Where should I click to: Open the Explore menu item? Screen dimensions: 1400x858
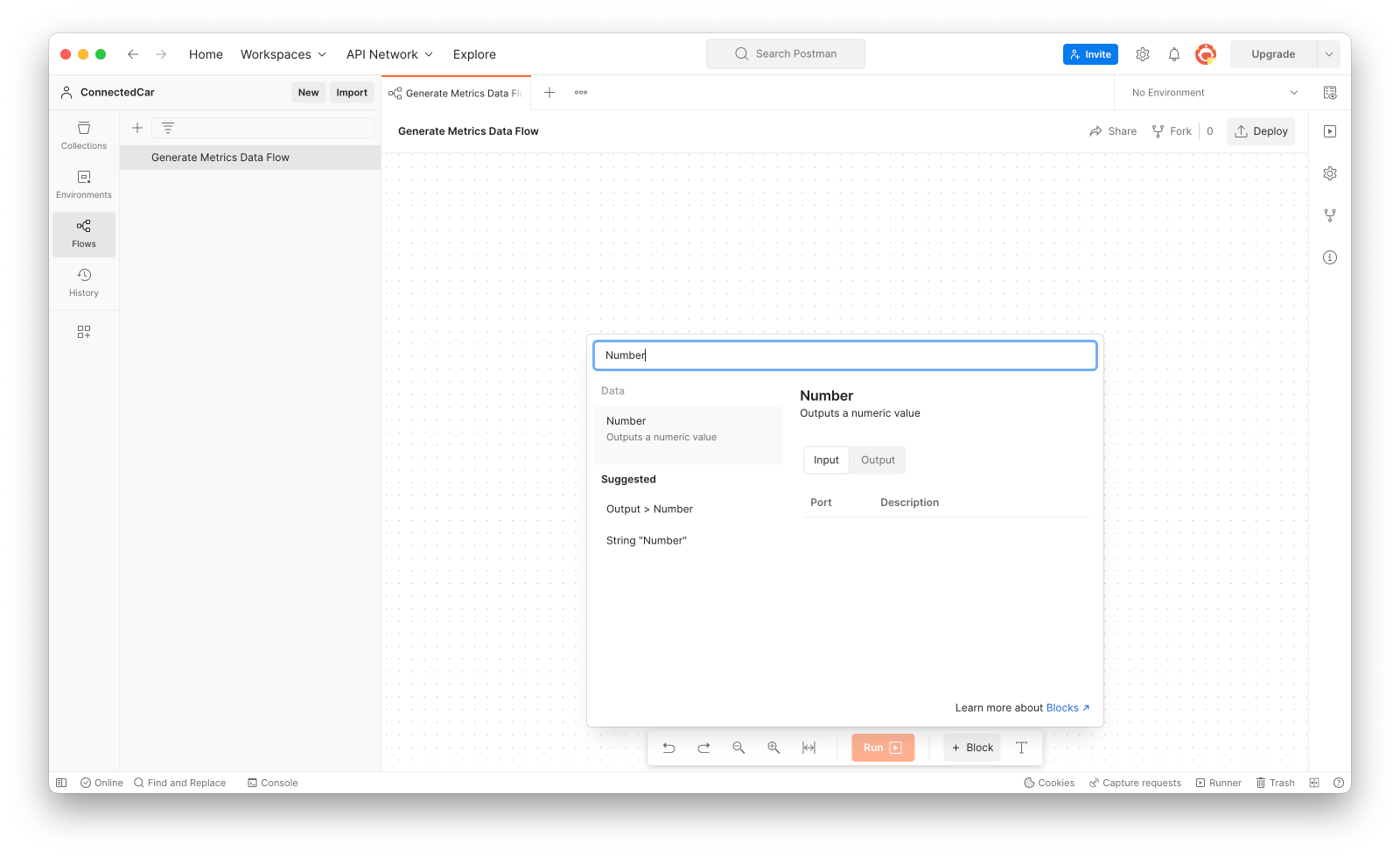click(x=474, y=54)
